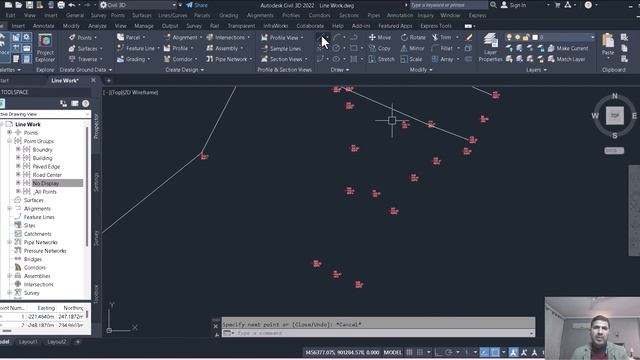
Task: Click the Save icon in quick access toolbar
Action: click(x=29, y=5)
